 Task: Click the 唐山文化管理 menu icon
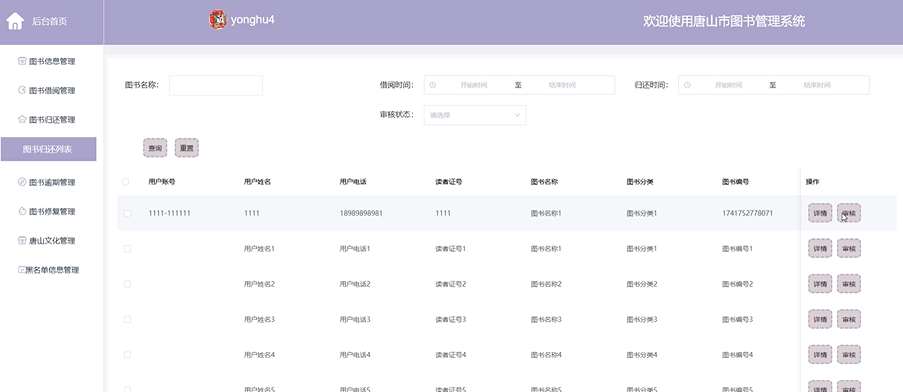tap(22, 241)
